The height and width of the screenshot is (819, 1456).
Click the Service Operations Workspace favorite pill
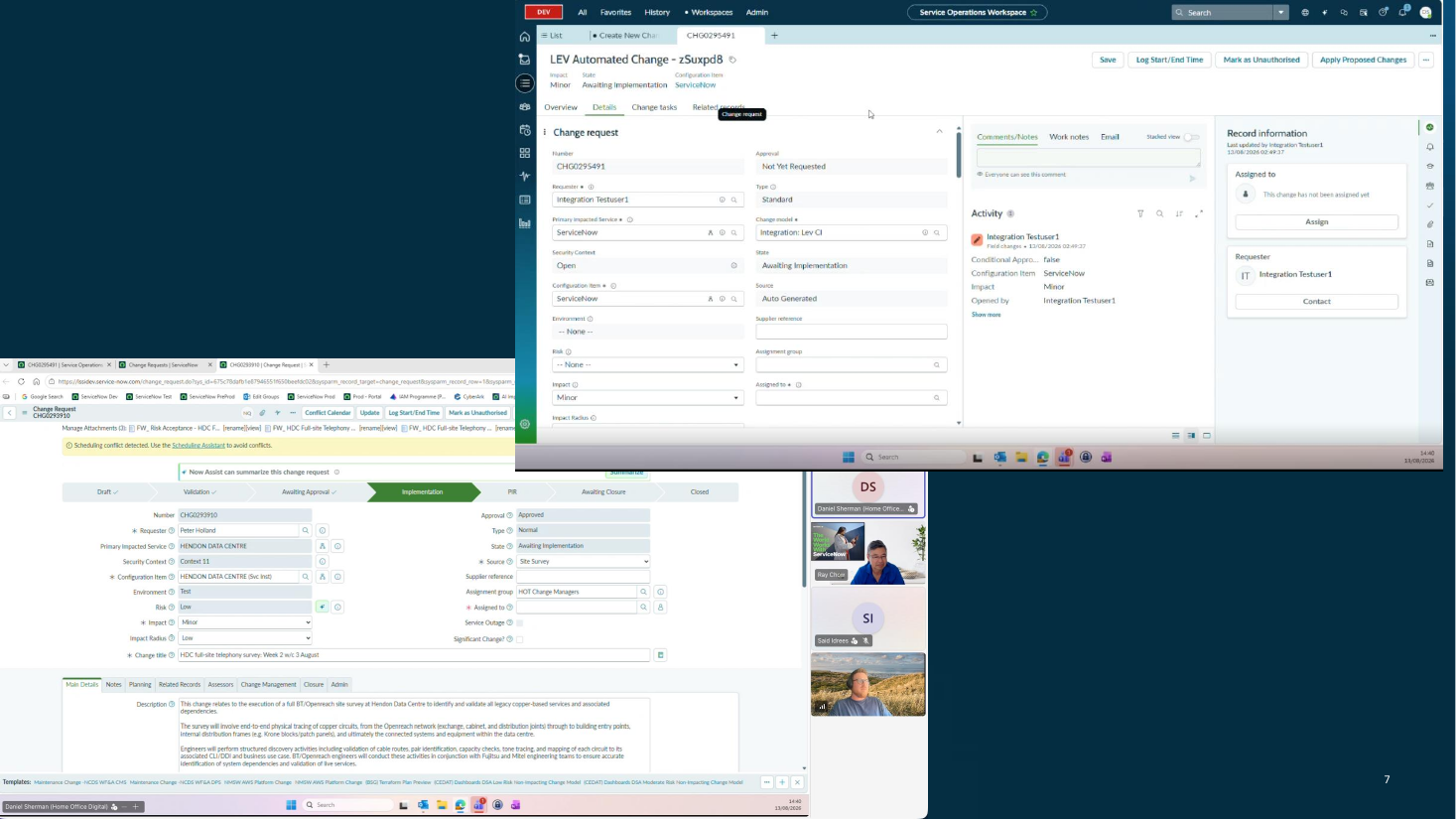pos(977,13)
